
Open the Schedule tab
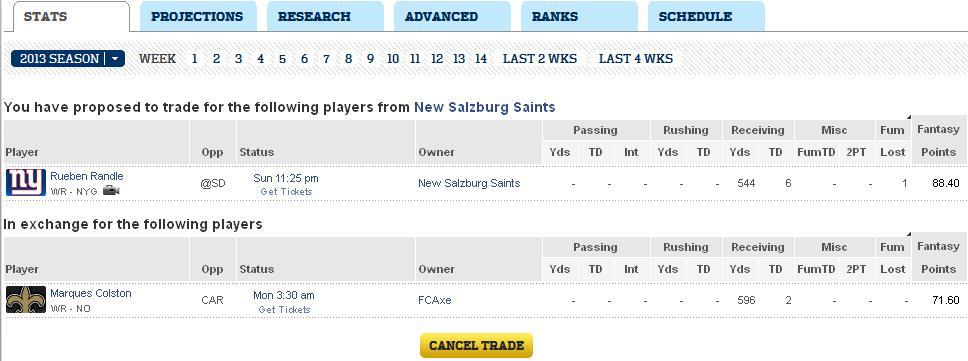pyautogui.click(x=706, y=17)
